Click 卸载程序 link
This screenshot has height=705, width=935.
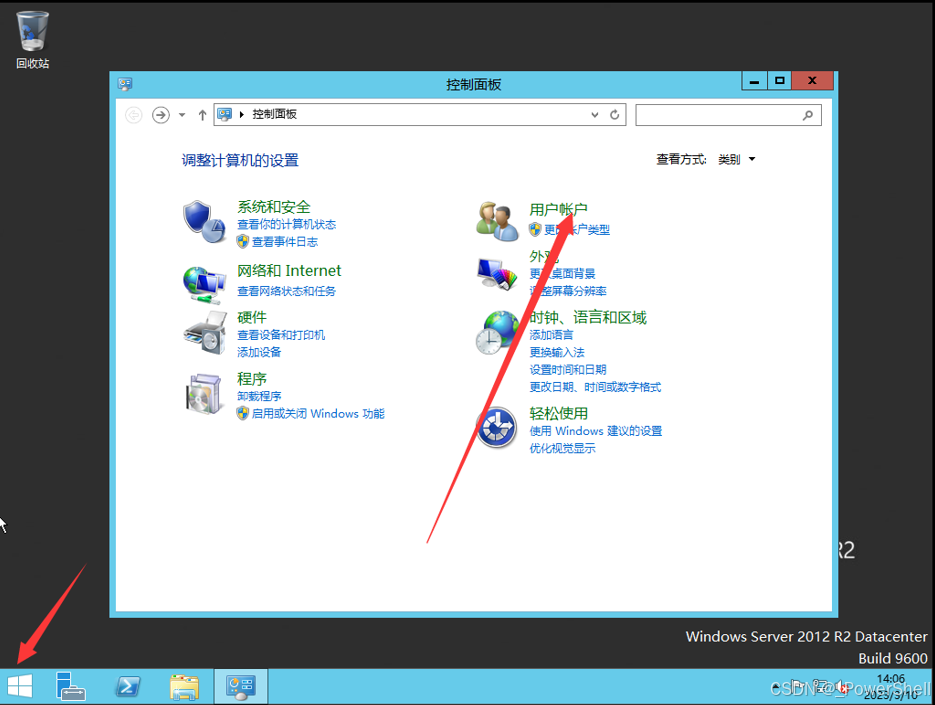(259, 397)
